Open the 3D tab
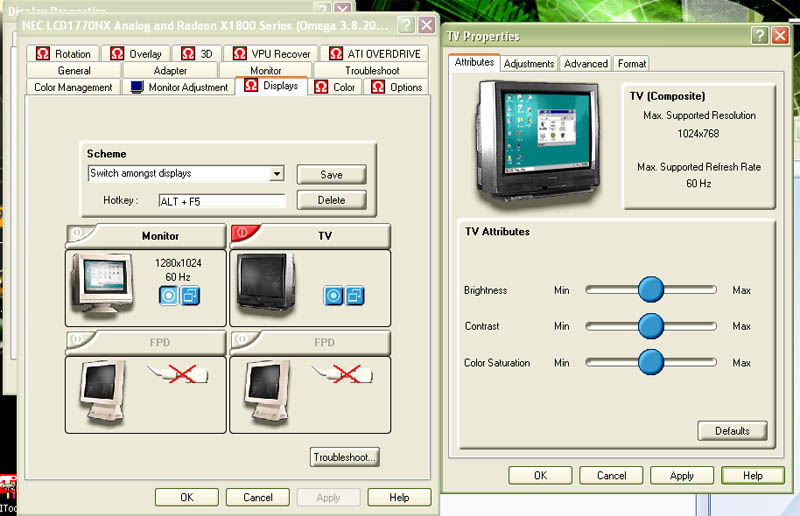Viewport: 800px width, 516px height. click(x=197, y=54)
